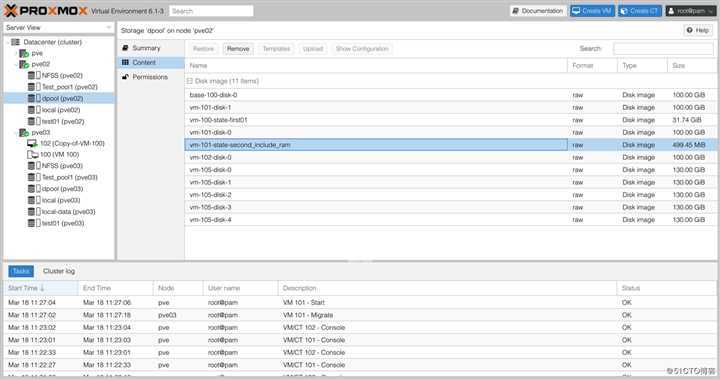Collapse the Datacenter tree node

coord(8,42)
